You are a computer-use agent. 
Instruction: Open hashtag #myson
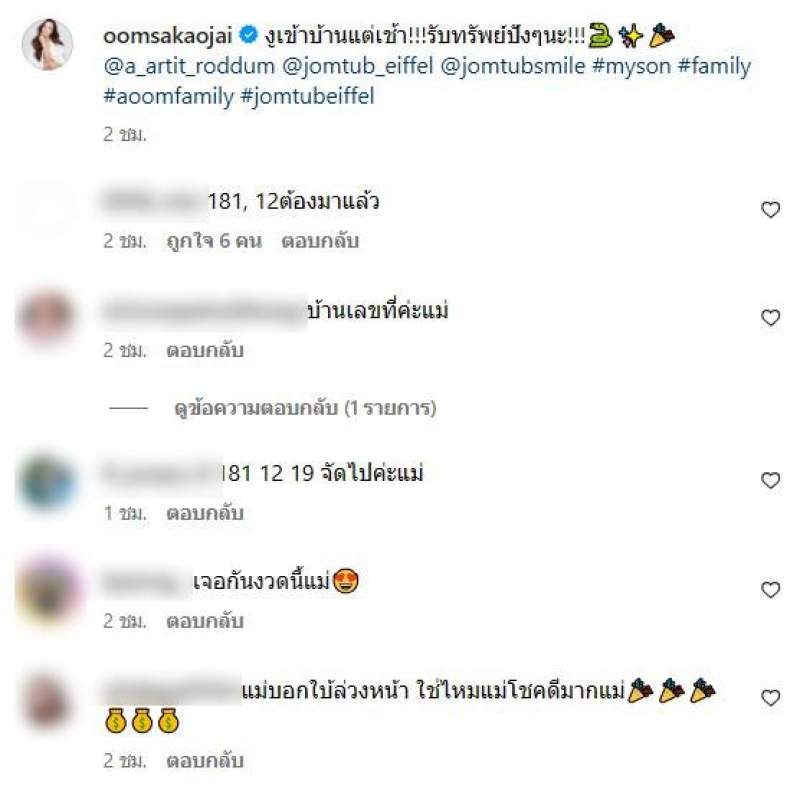(x=631, y=66)
